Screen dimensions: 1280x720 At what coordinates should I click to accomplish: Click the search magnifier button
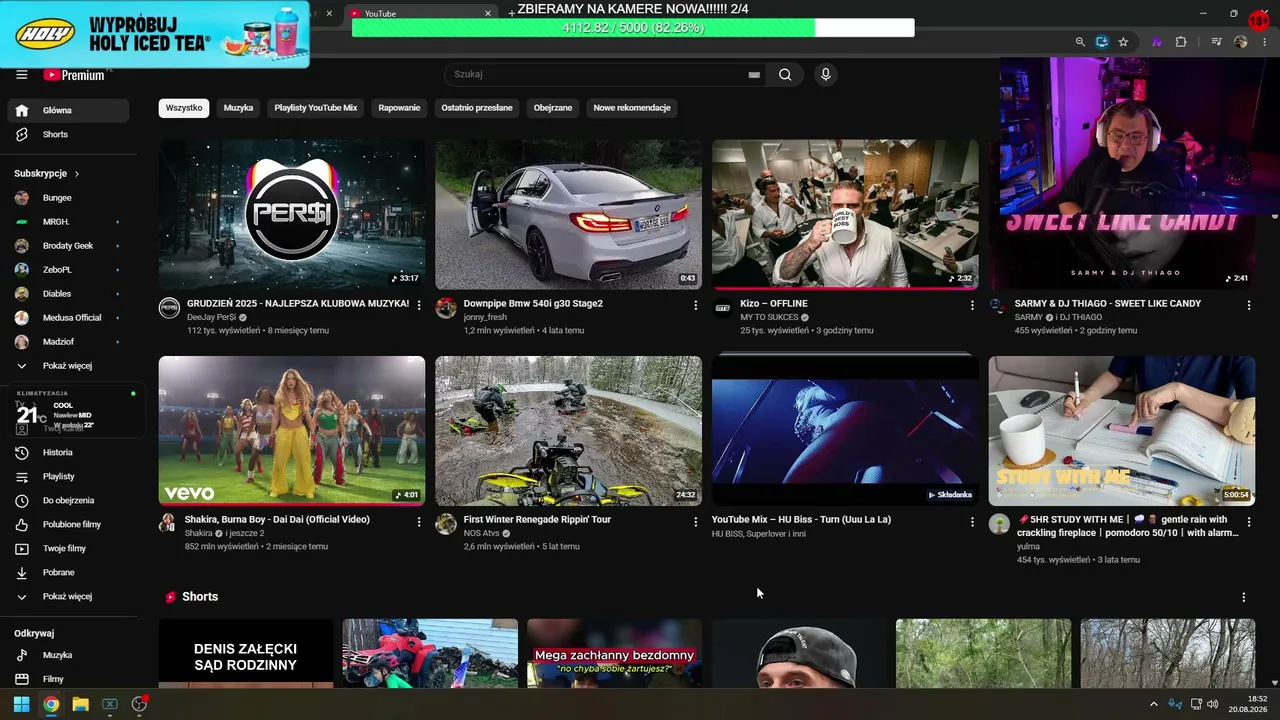tap(785, 74)
